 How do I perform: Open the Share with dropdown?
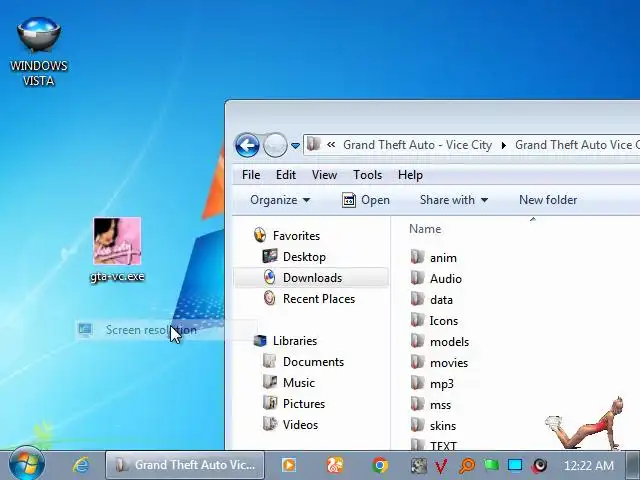click(454, 200)
